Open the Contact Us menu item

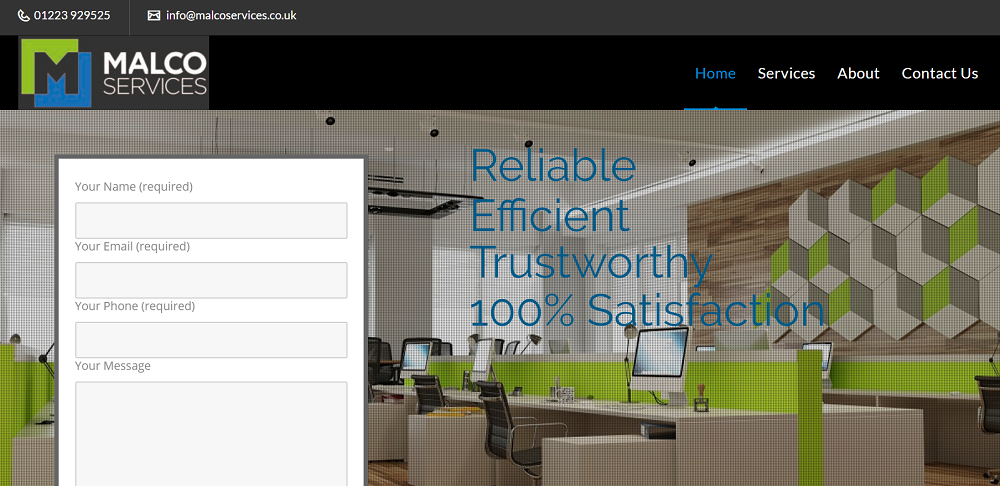click(940, 73)
